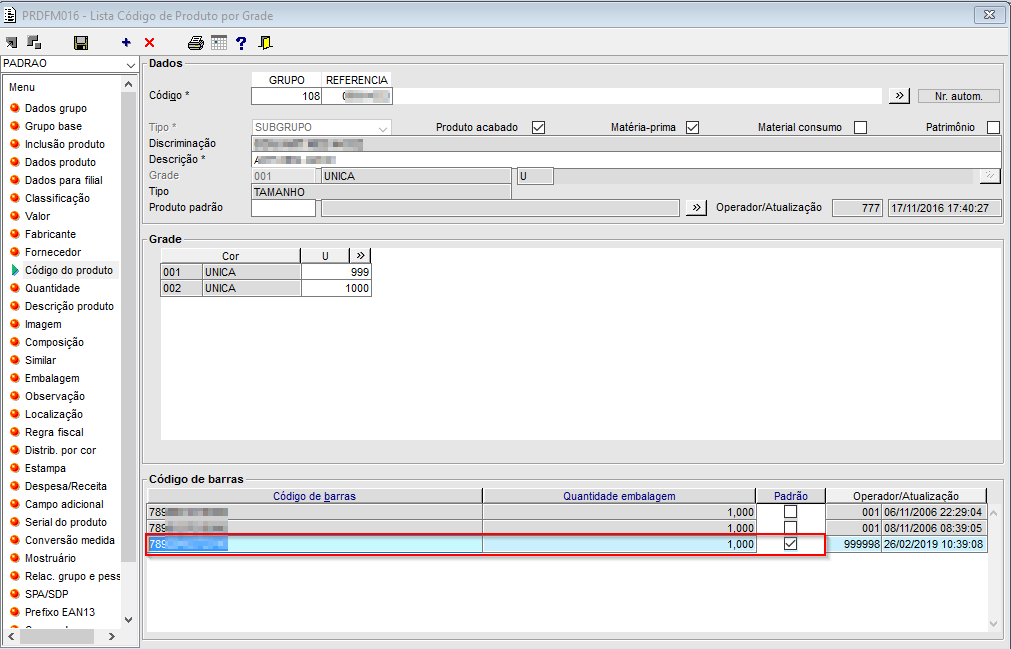The image size is (1011, 649).
Task: Select Fornecedor in the side menu
Action: [x=53, y=253]
